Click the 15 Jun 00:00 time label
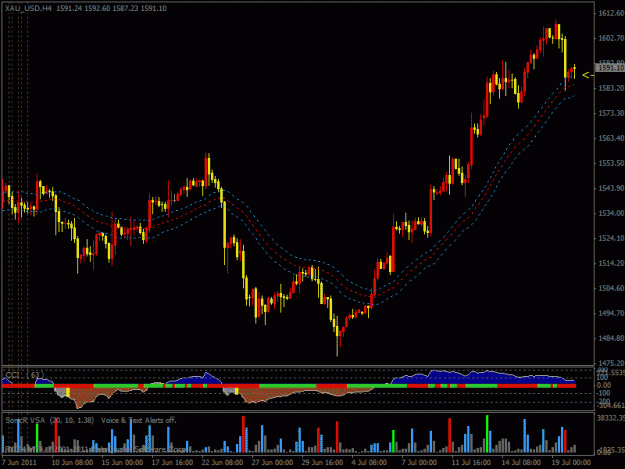This screenshot has width=625, height=469. (122, 463)
